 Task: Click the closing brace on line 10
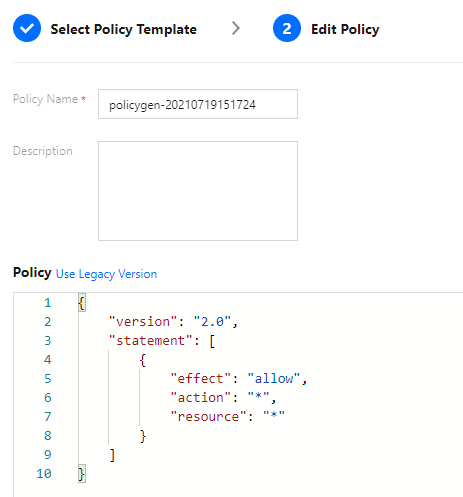[x=82, y=474]
